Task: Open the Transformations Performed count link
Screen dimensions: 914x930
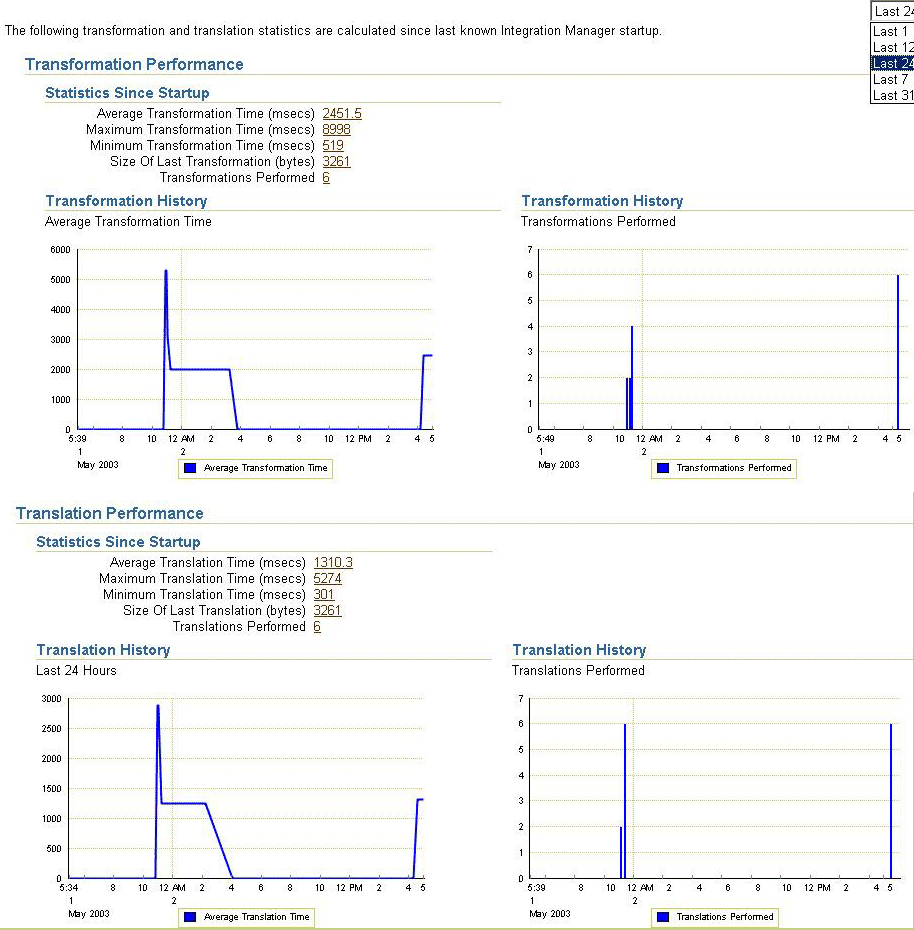Action: tap(326, 177)
